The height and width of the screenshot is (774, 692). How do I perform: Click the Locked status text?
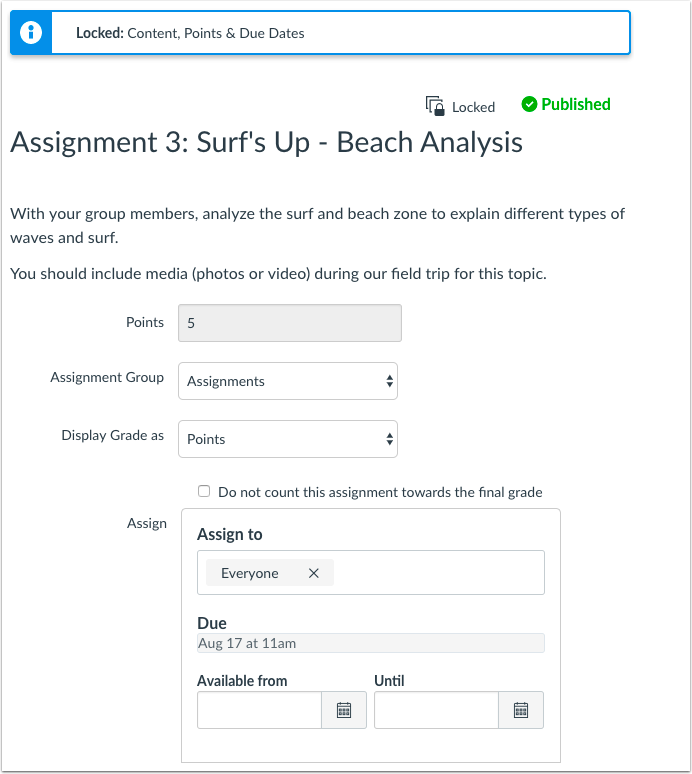point(473,107)
